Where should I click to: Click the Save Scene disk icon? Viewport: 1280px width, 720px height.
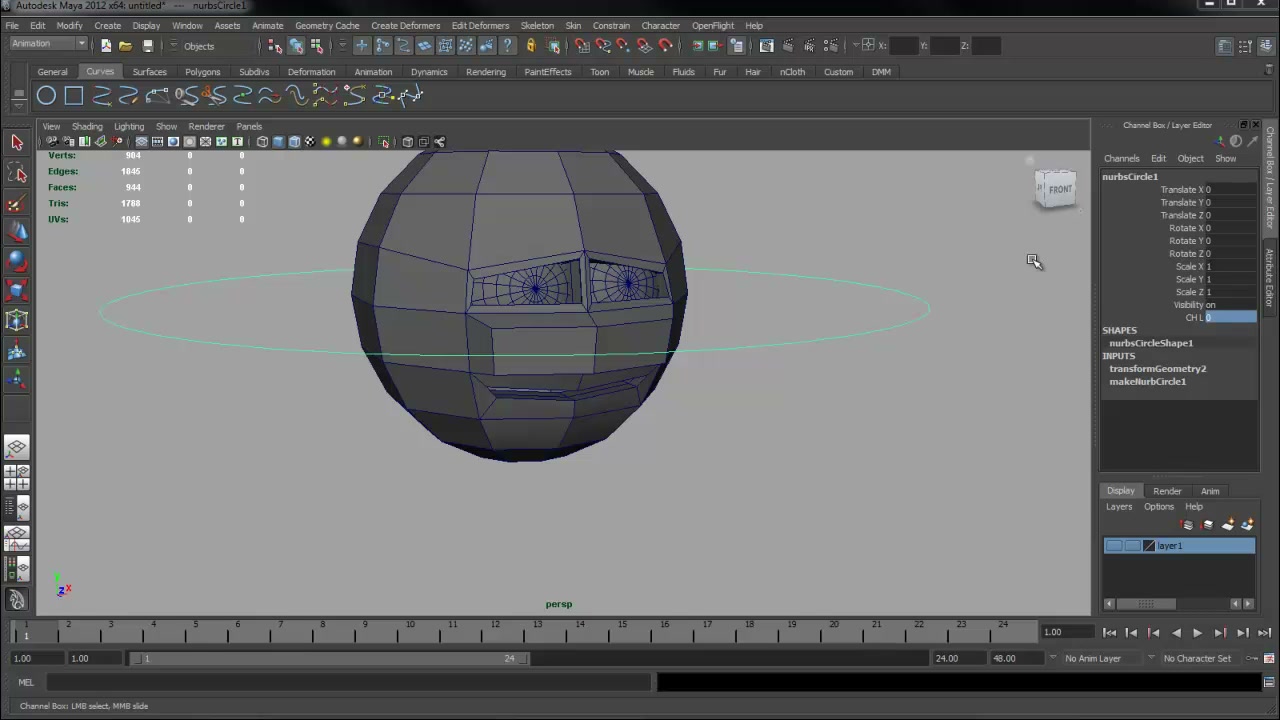click(147, 45)
